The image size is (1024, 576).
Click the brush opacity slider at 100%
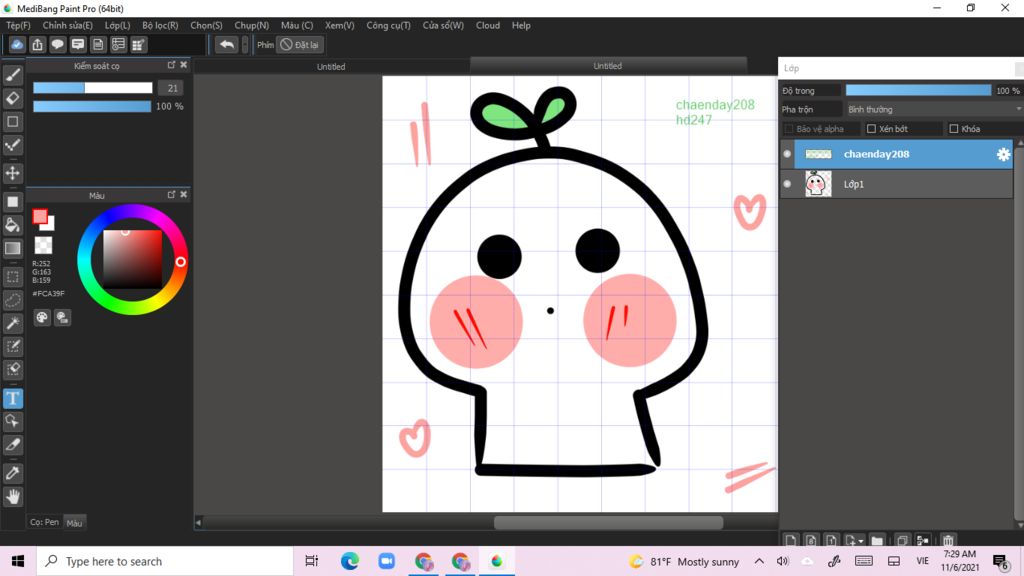pyautogui.click(x=92, y=106)
